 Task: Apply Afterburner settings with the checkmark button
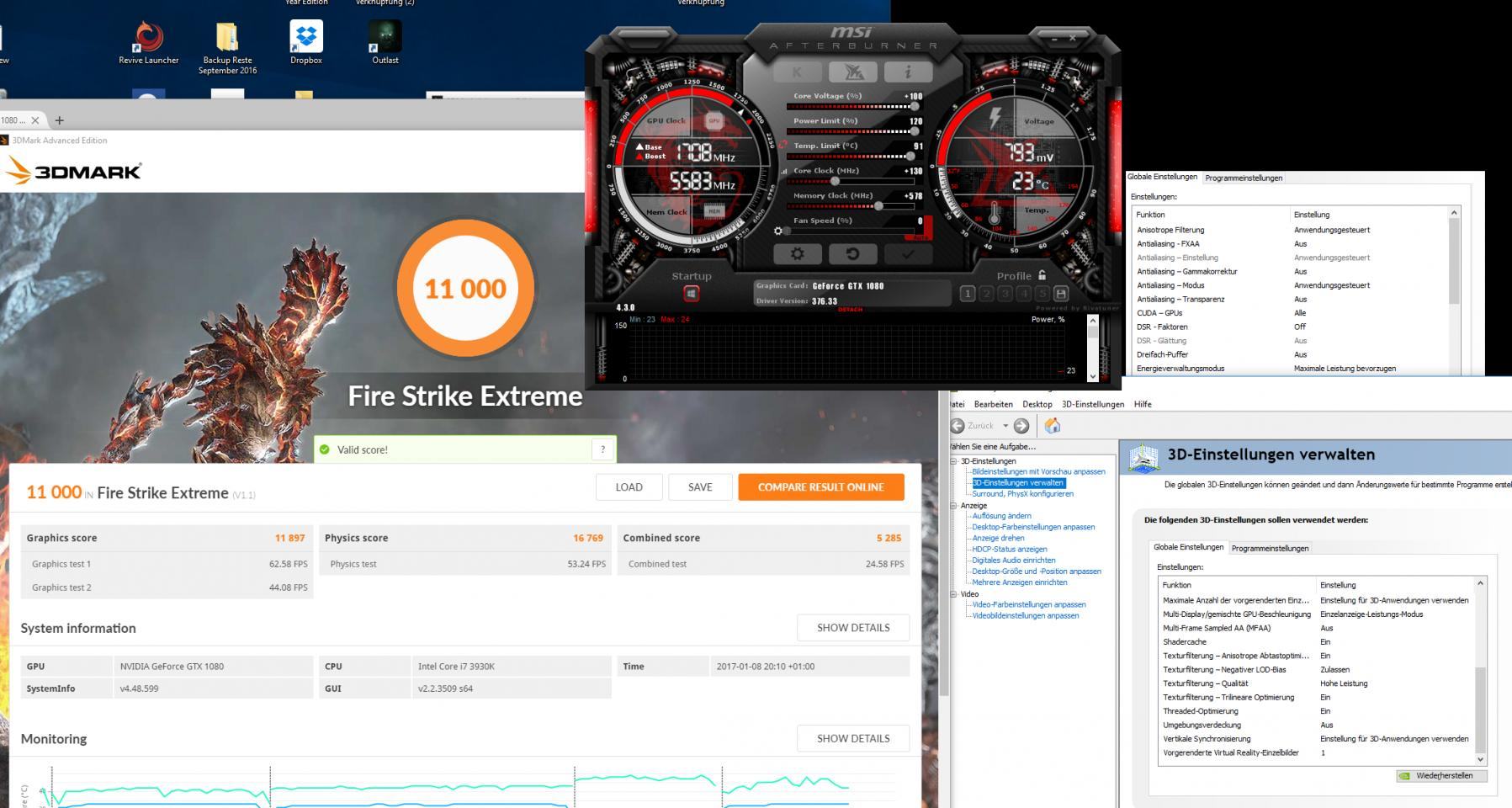908,253
